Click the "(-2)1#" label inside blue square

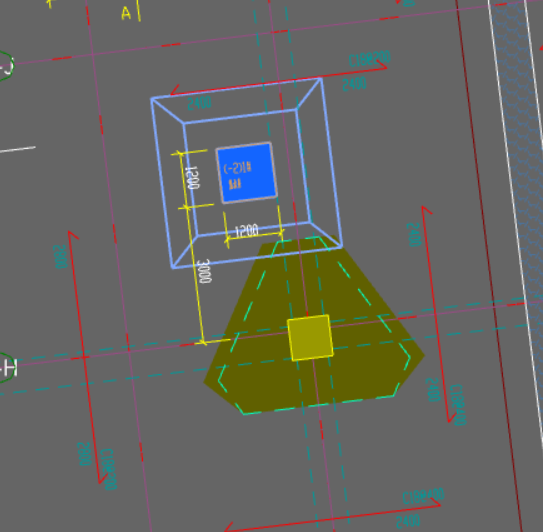238,168
